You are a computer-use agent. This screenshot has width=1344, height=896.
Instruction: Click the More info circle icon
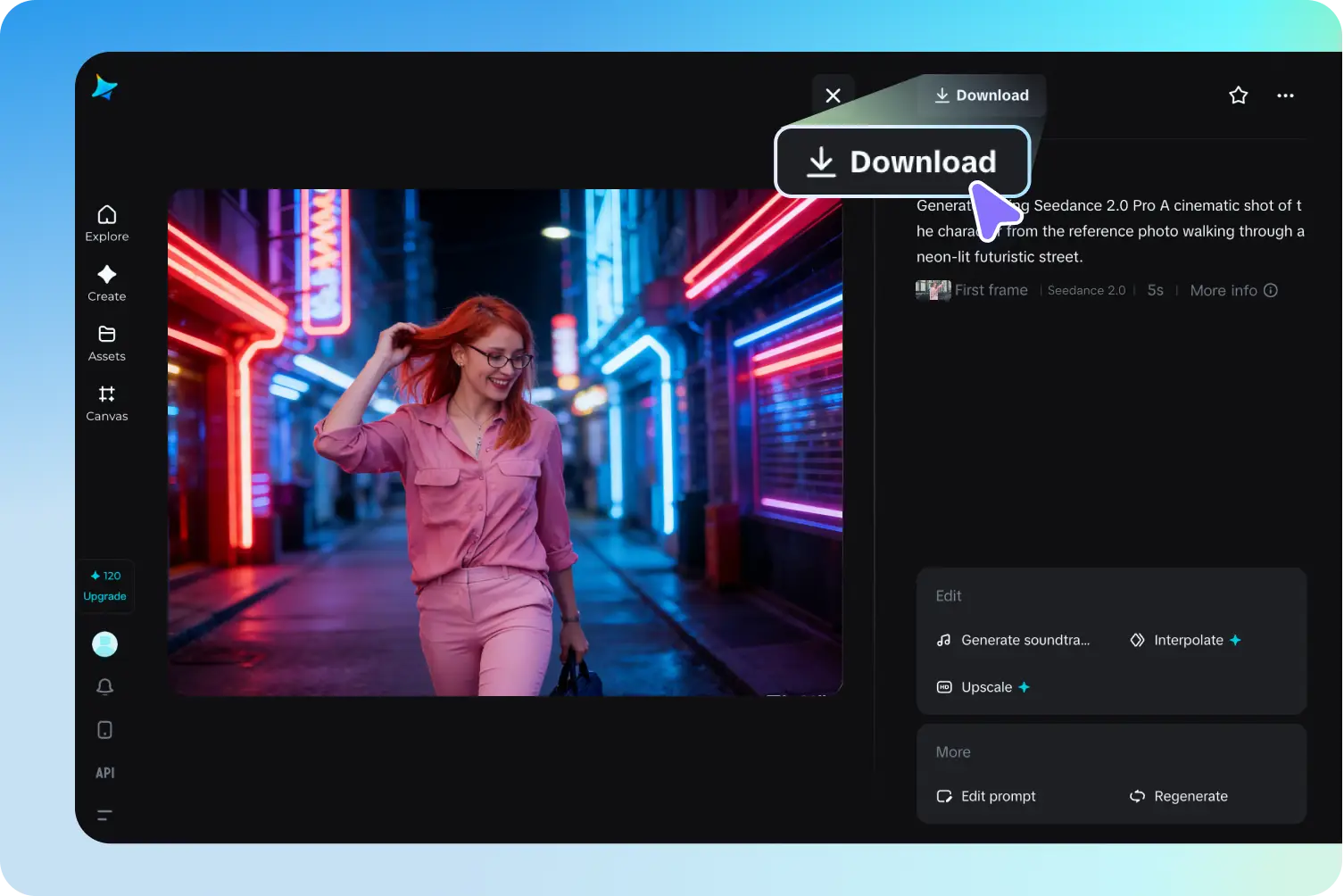1270,290
